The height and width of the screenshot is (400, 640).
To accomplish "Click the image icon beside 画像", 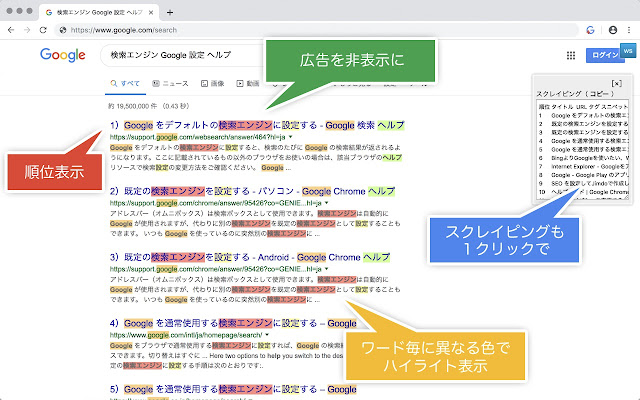I will [x=204, y=83].
